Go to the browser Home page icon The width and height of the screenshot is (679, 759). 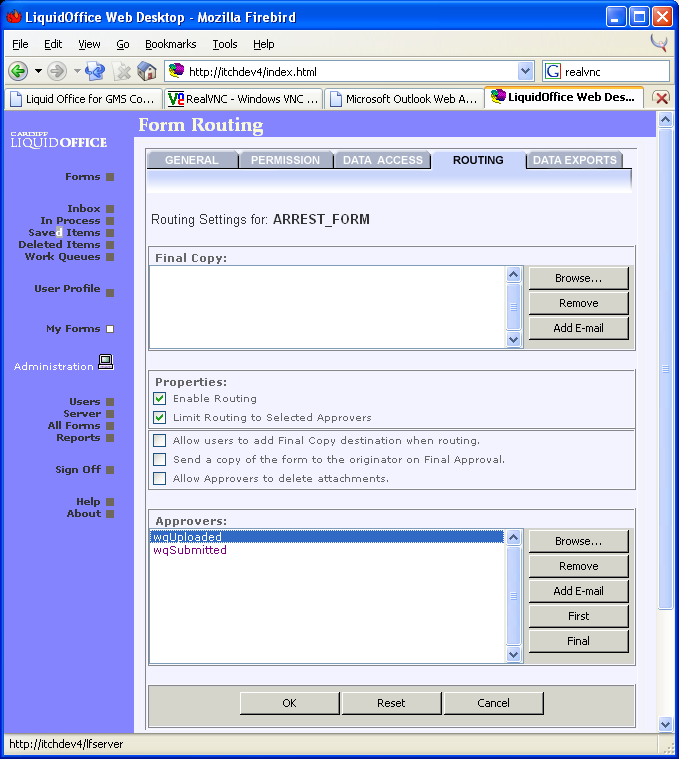tap(147, 71)
